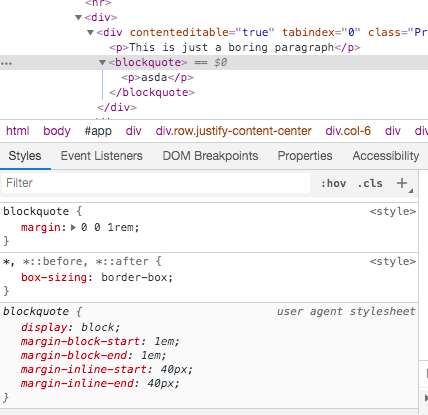Open the Properties tab
The image size is (428, 415).
click(305, 156)
